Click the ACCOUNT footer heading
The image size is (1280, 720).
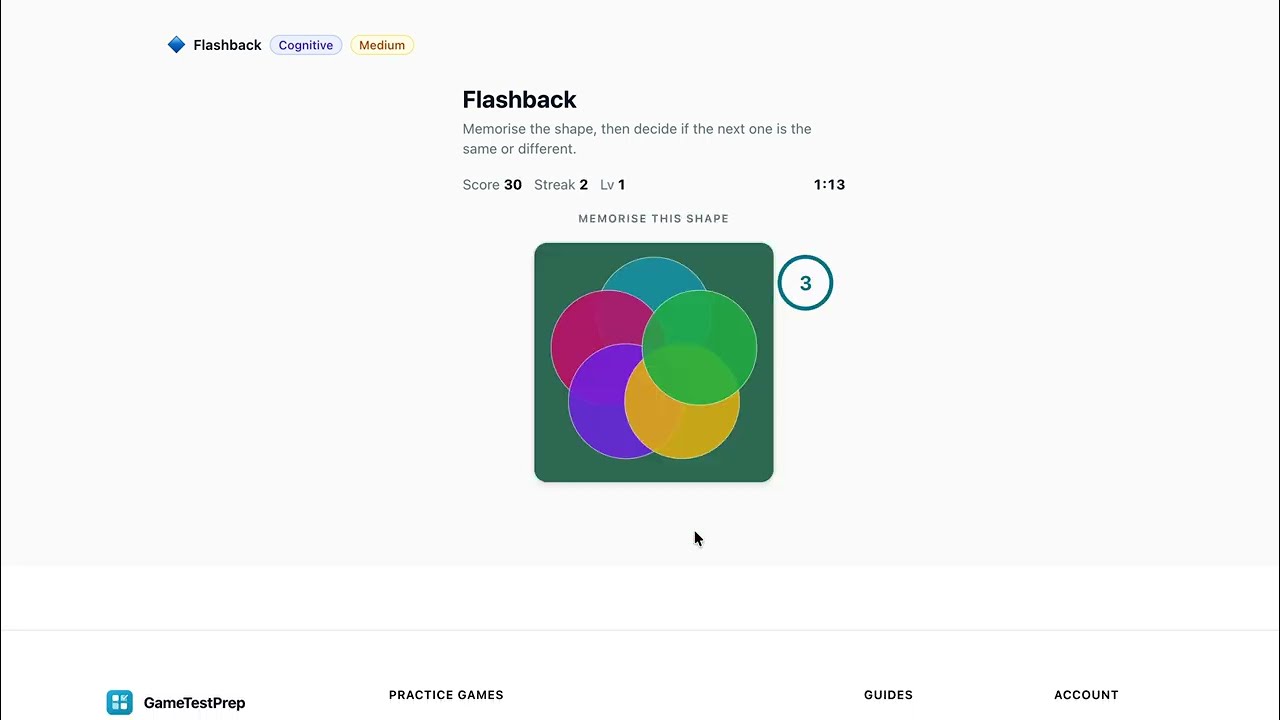pyautogui.click(x=1086, y=695)
